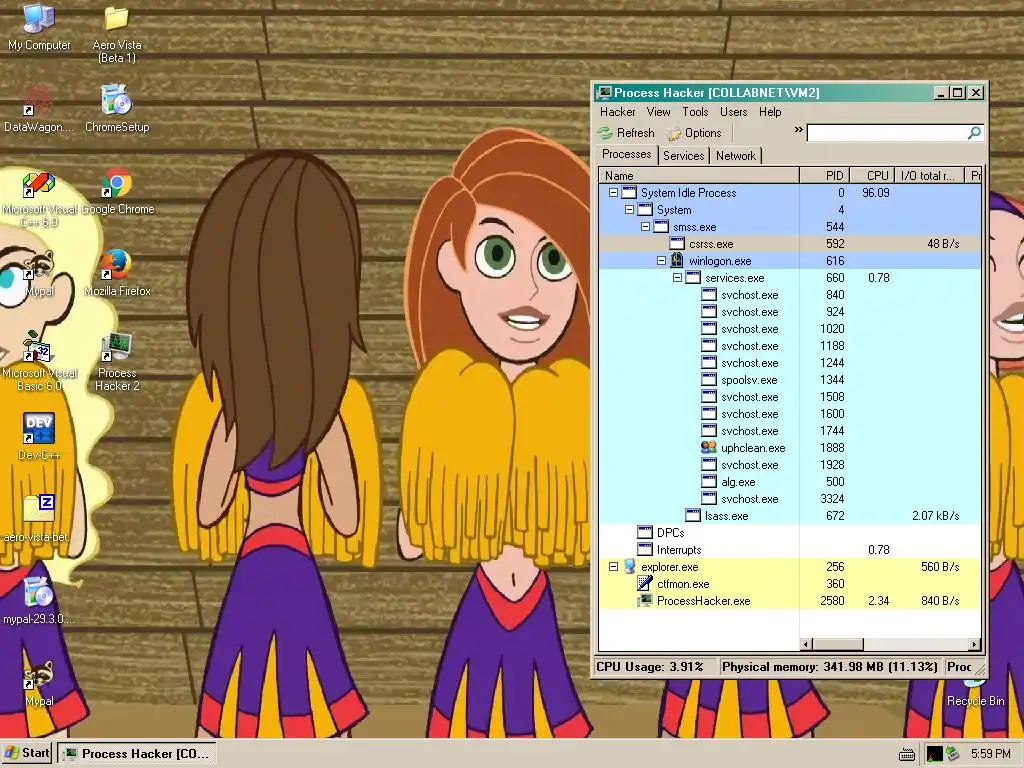Click the horizontal scrollbar thumb
Image resolution: width=1024 pixels, height=768 pixels.
(x=838, y=644)
